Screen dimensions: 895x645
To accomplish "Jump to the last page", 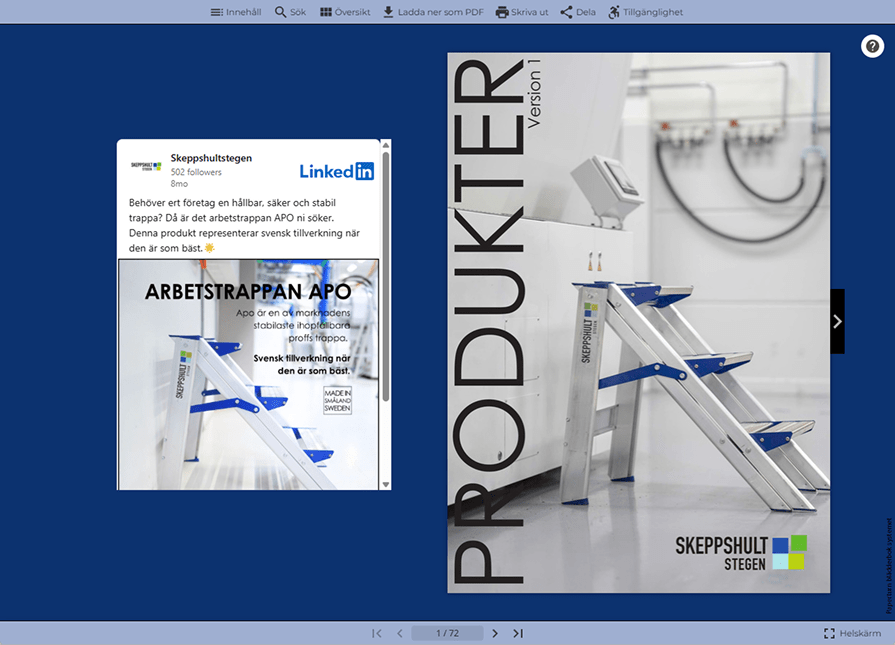I will pos(518,633).
